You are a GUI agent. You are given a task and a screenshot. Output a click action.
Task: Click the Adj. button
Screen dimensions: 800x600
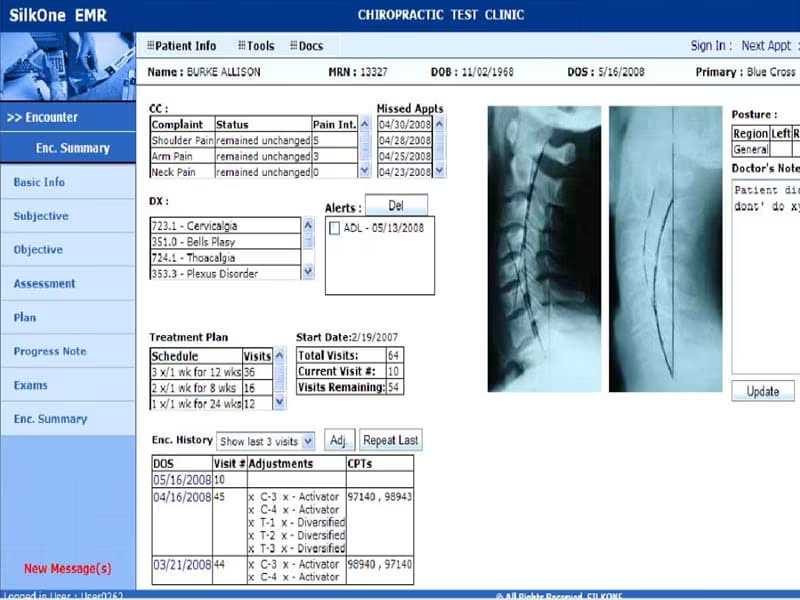pos(339,440)
